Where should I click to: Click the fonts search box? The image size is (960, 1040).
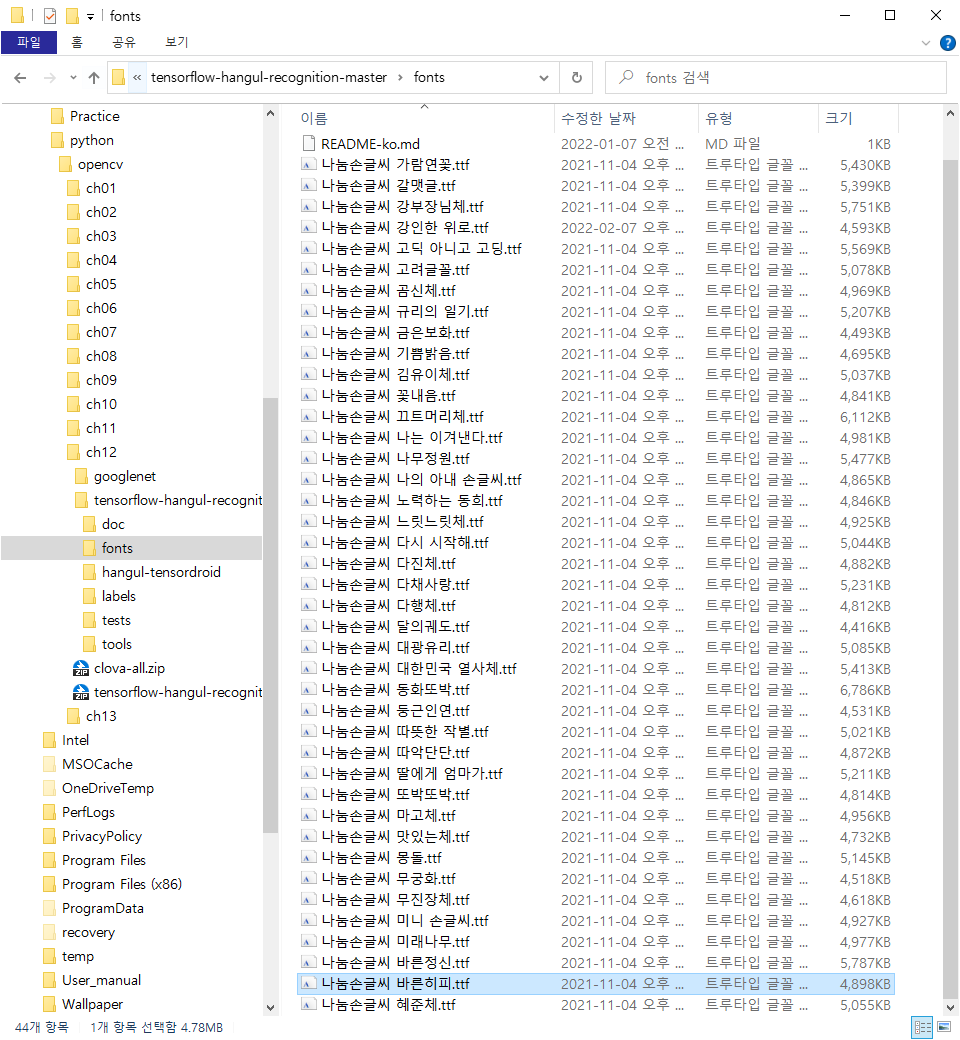(776, 78)
